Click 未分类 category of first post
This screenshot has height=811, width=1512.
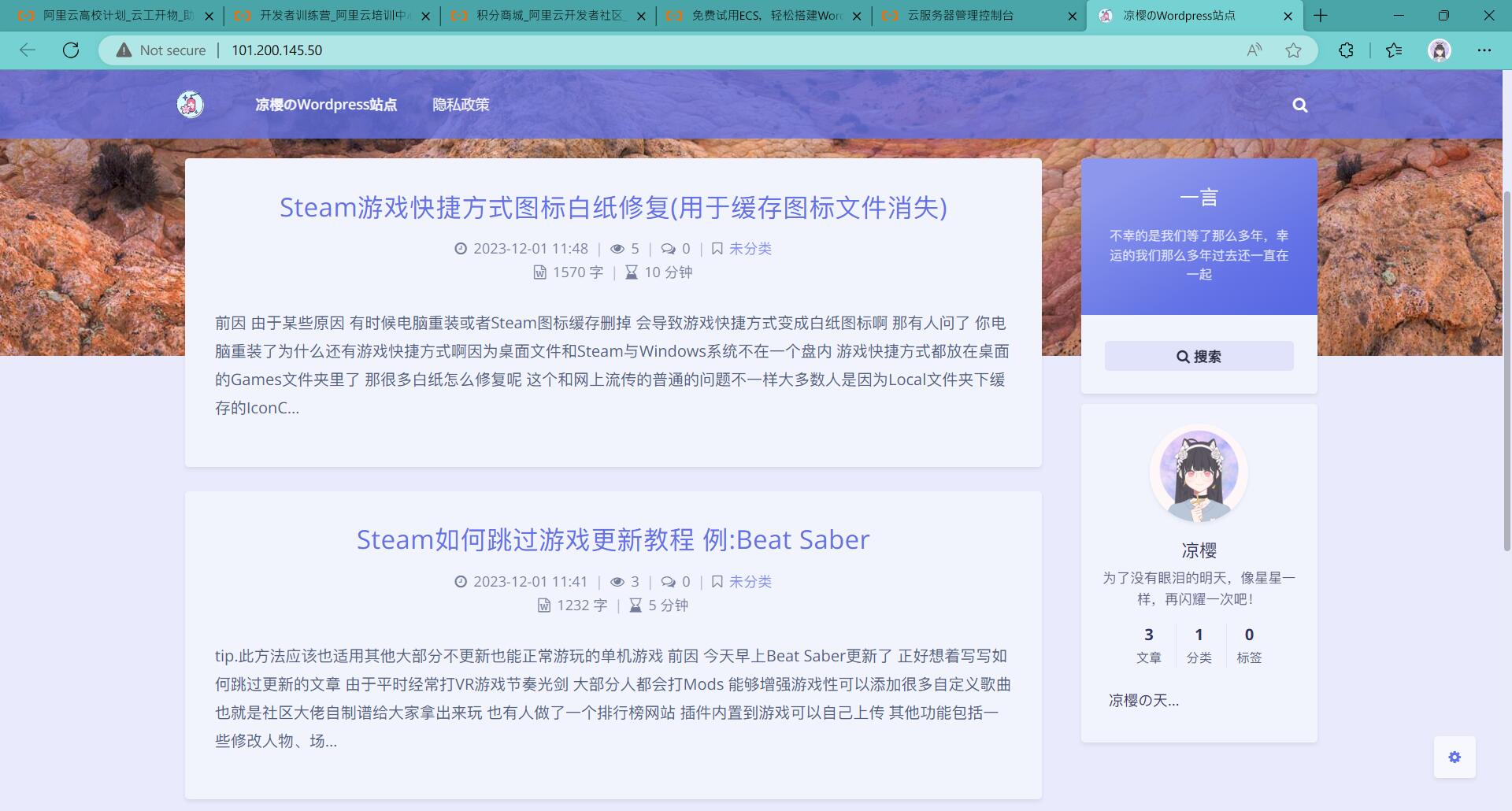750,249
